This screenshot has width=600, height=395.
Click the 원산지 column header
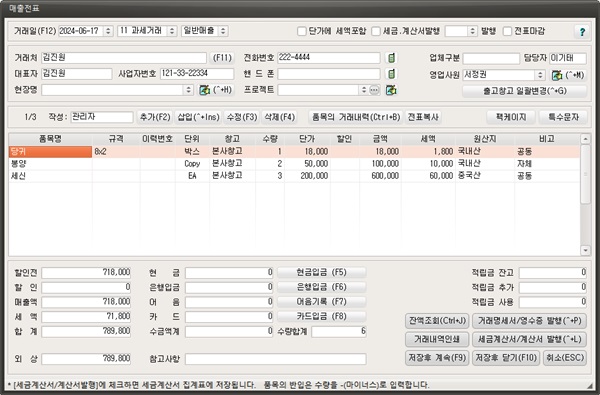[484, 139]
